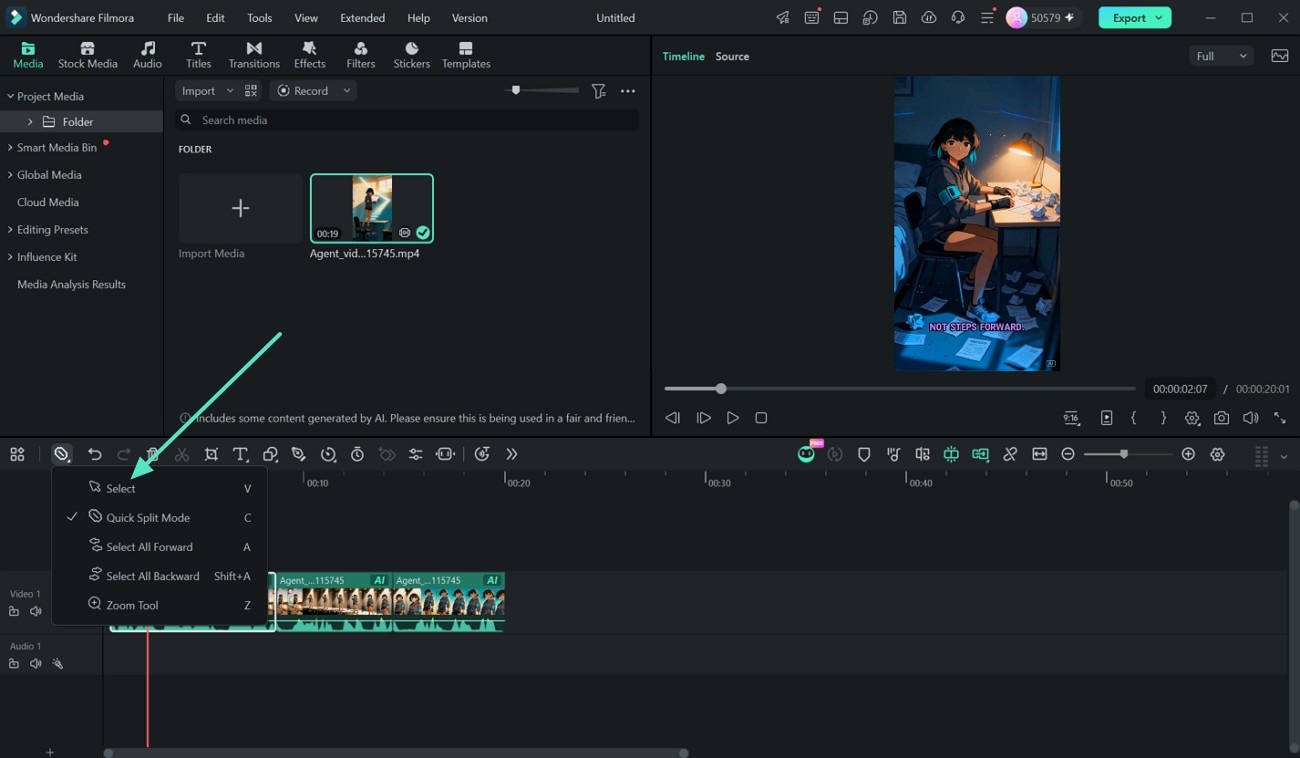The width and height of the screenshot is (1300, 758).
Task: Click the layout grid icon left of toolbar
Action: click(17, 454)
